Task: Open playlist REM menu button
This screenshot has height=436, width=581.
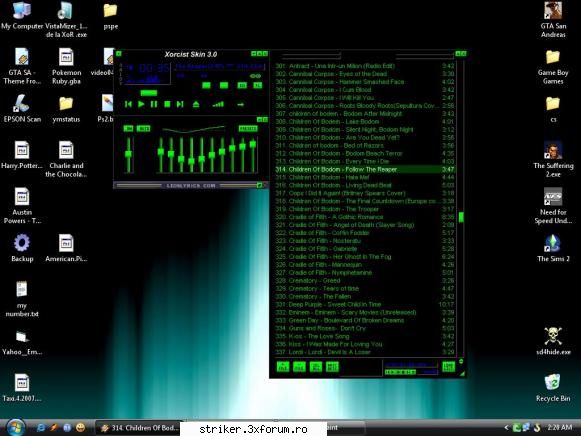Action: [x=299, y=367]
